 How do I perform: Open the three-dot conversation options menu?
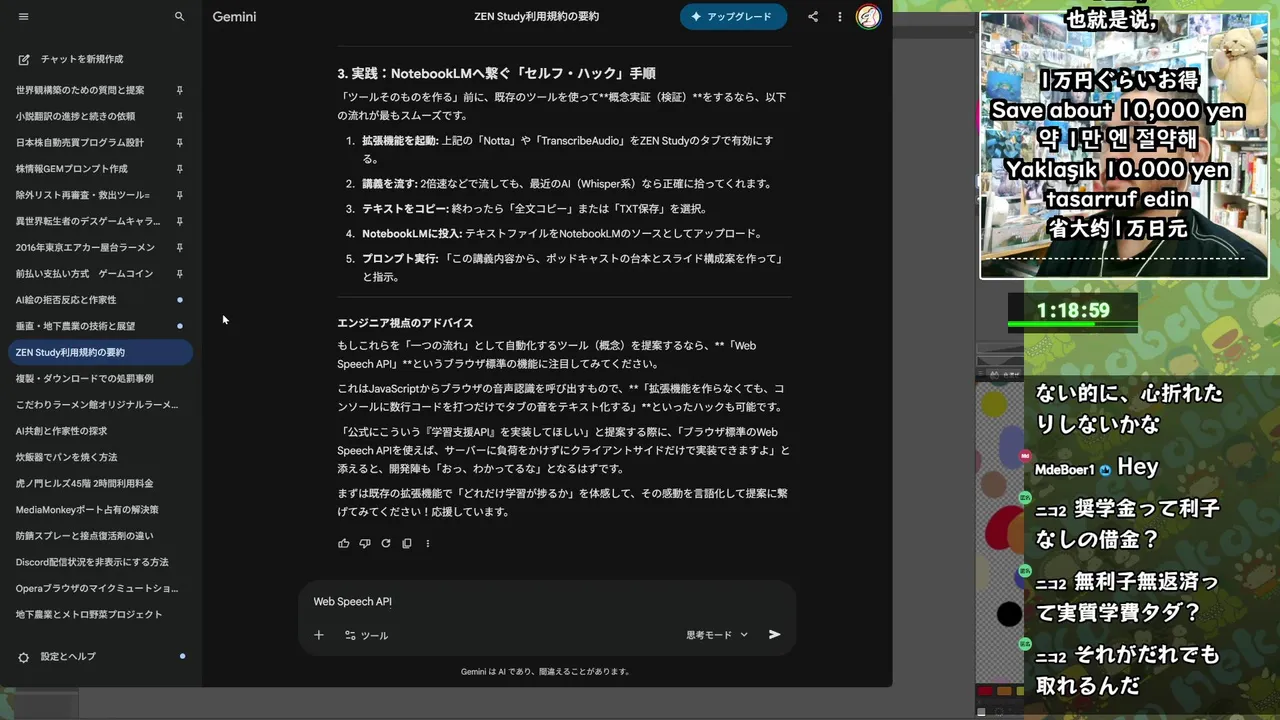(840, 17)
